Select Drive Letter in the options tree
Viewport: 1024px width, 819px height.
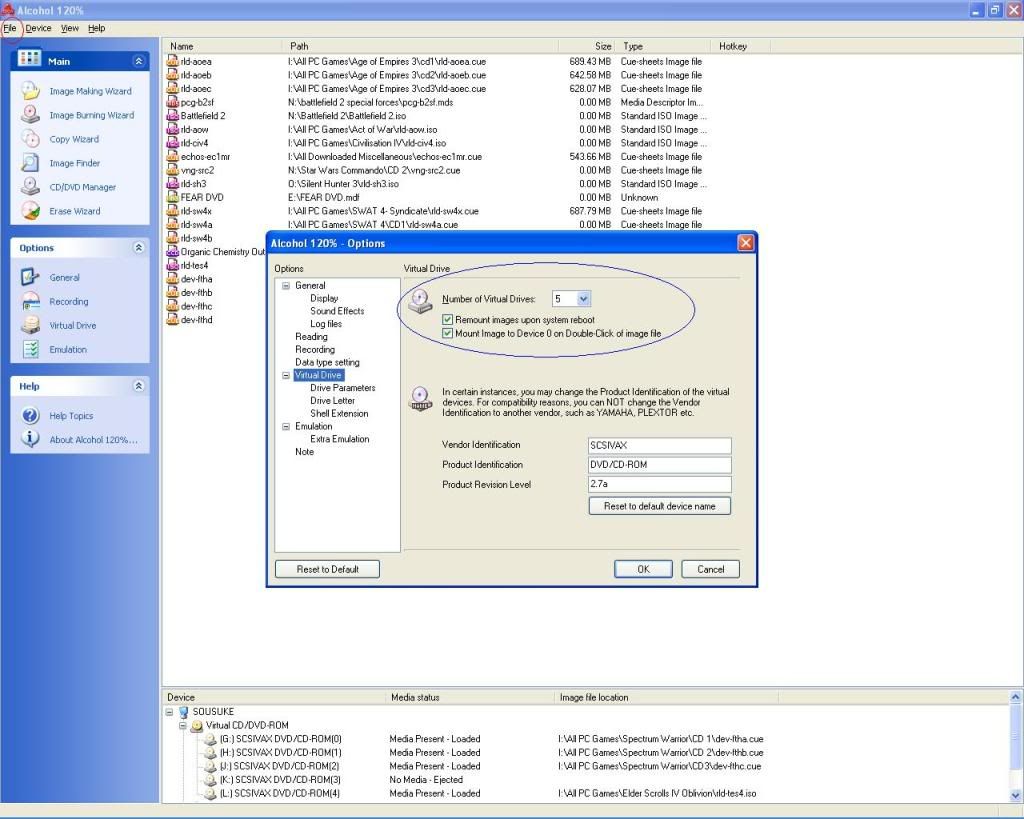click(332, 401)
